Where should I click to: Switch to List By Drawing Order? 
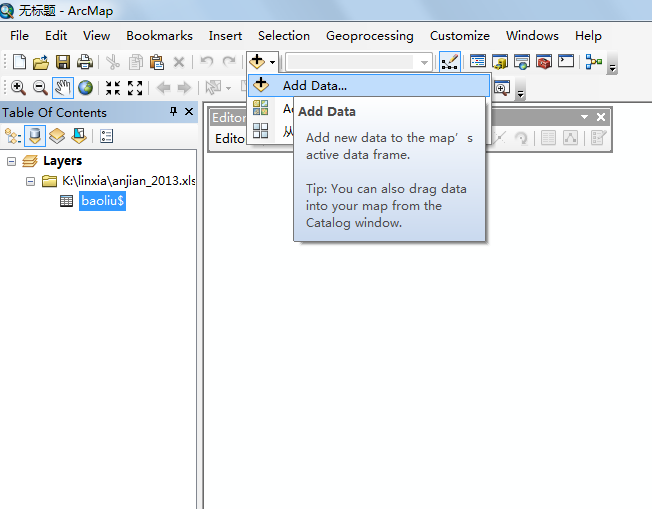point(13,136)
